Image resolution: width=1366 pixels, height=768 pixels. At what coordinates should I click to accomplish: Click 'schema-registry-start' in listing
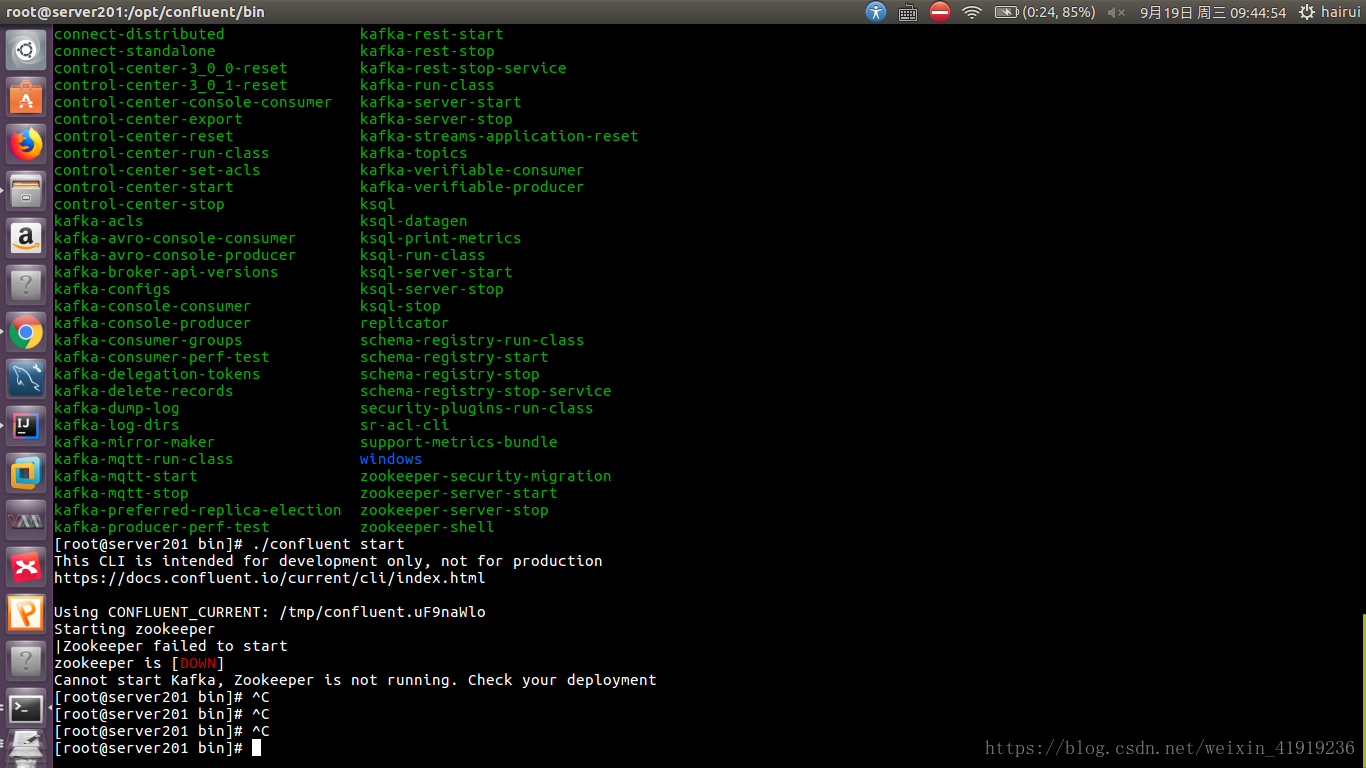coord(454,357)
